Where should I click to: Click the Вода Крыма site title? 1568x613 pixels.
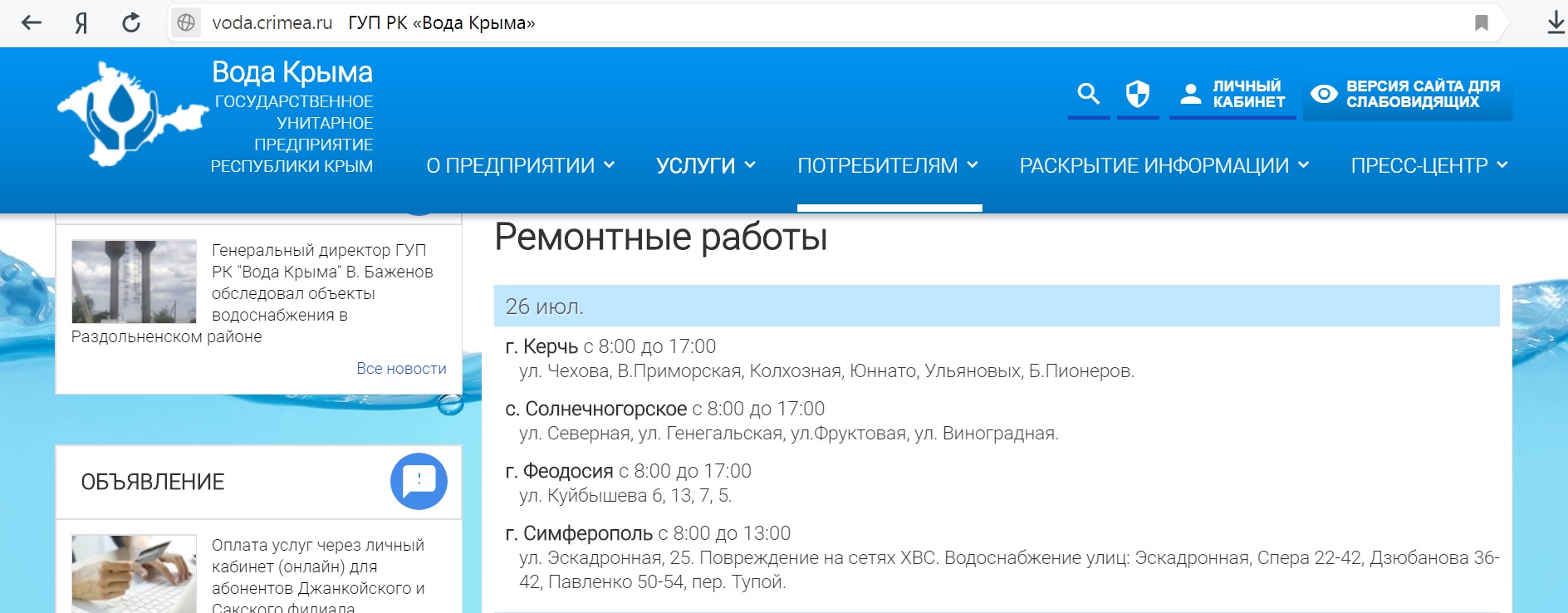pyautogui.click(x=292, y=72)
